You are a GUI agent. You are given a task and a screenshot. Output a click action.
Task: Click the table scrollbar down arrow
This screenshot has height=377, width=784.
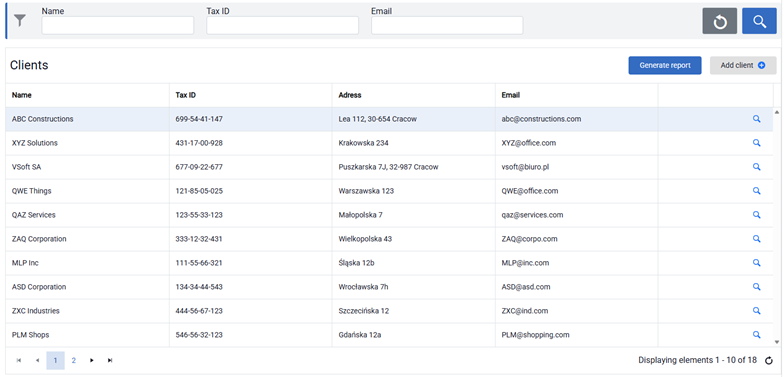[x=777, y=342]
